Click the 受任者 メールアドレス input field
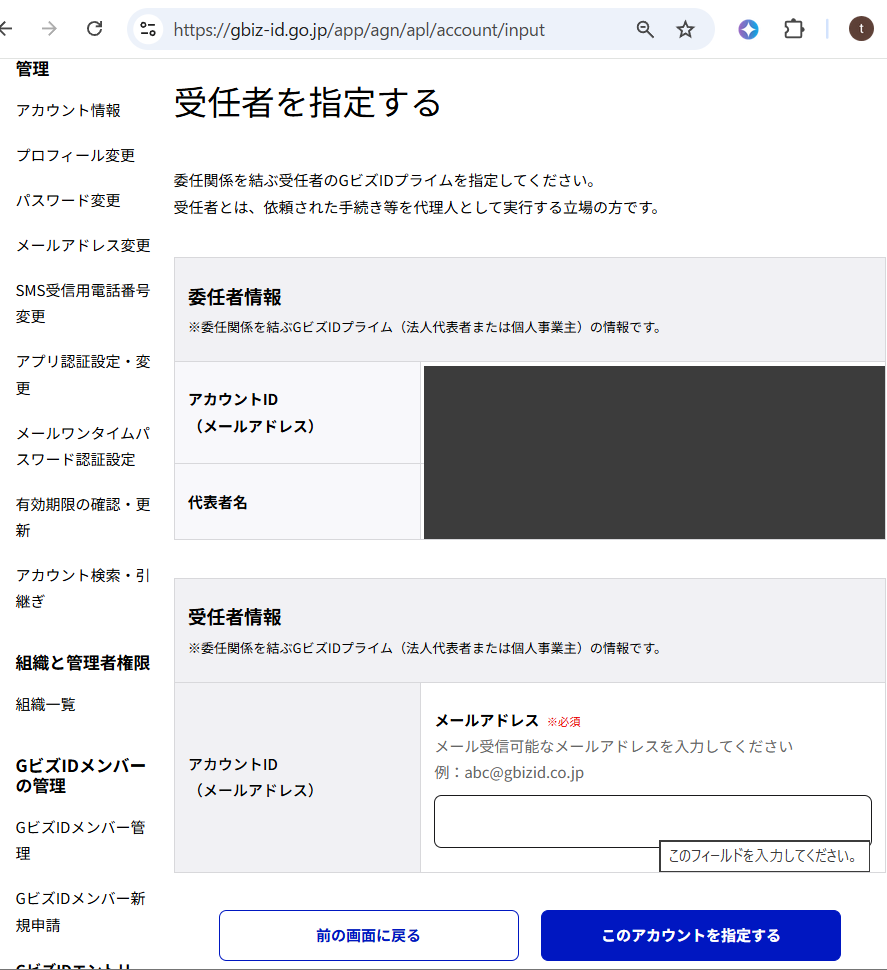 tap(653, 821)
